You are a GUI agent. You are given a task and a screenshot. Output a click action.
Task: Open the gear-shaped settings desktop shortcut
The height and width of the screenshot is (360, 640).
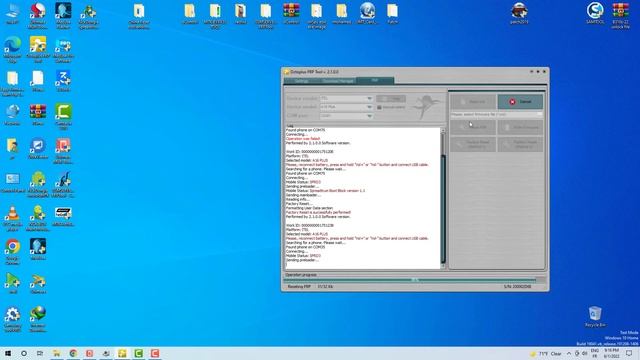pos(12,319)
